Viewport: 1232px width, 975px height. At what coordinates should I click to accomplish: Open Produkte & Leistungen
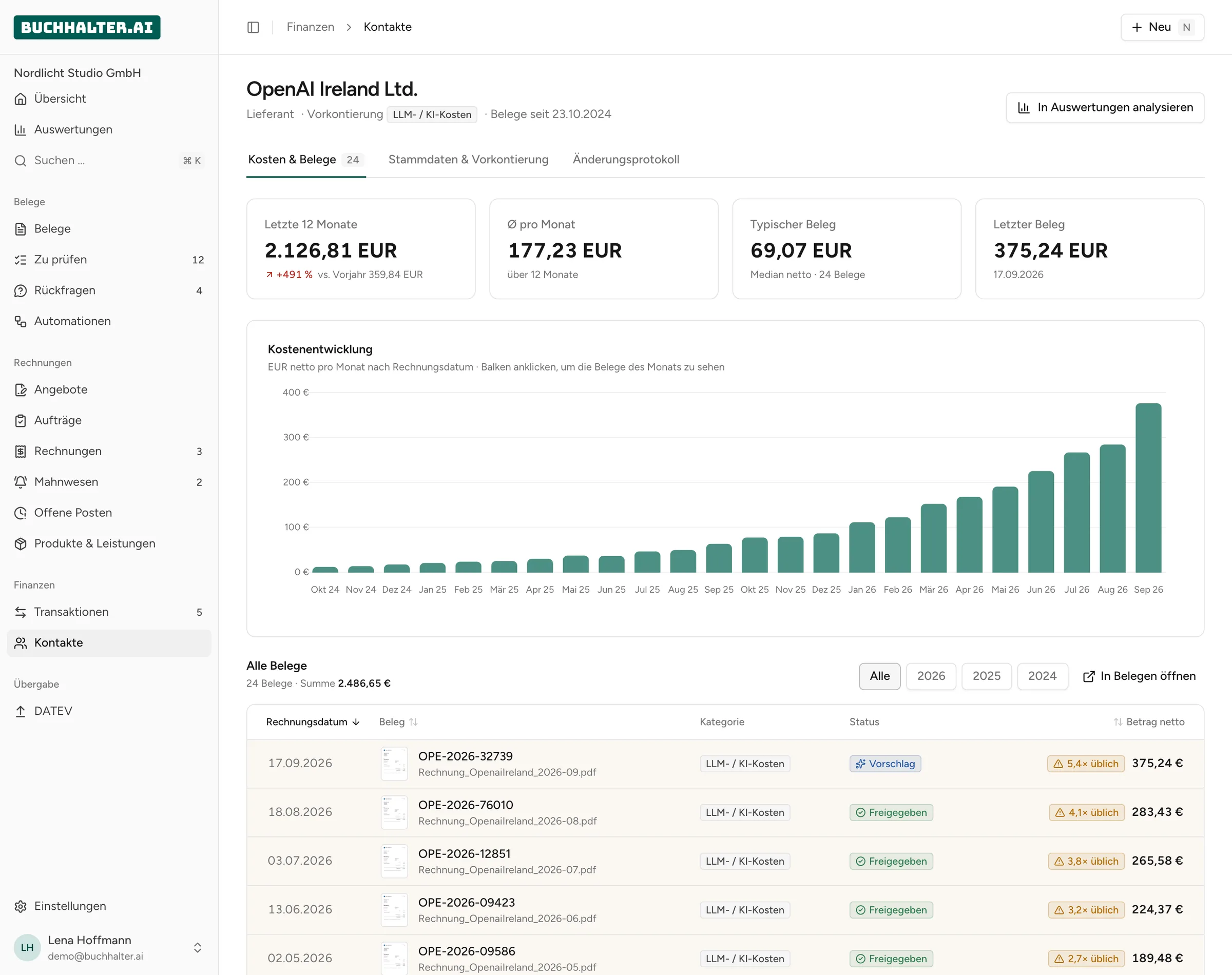[108, 544]
